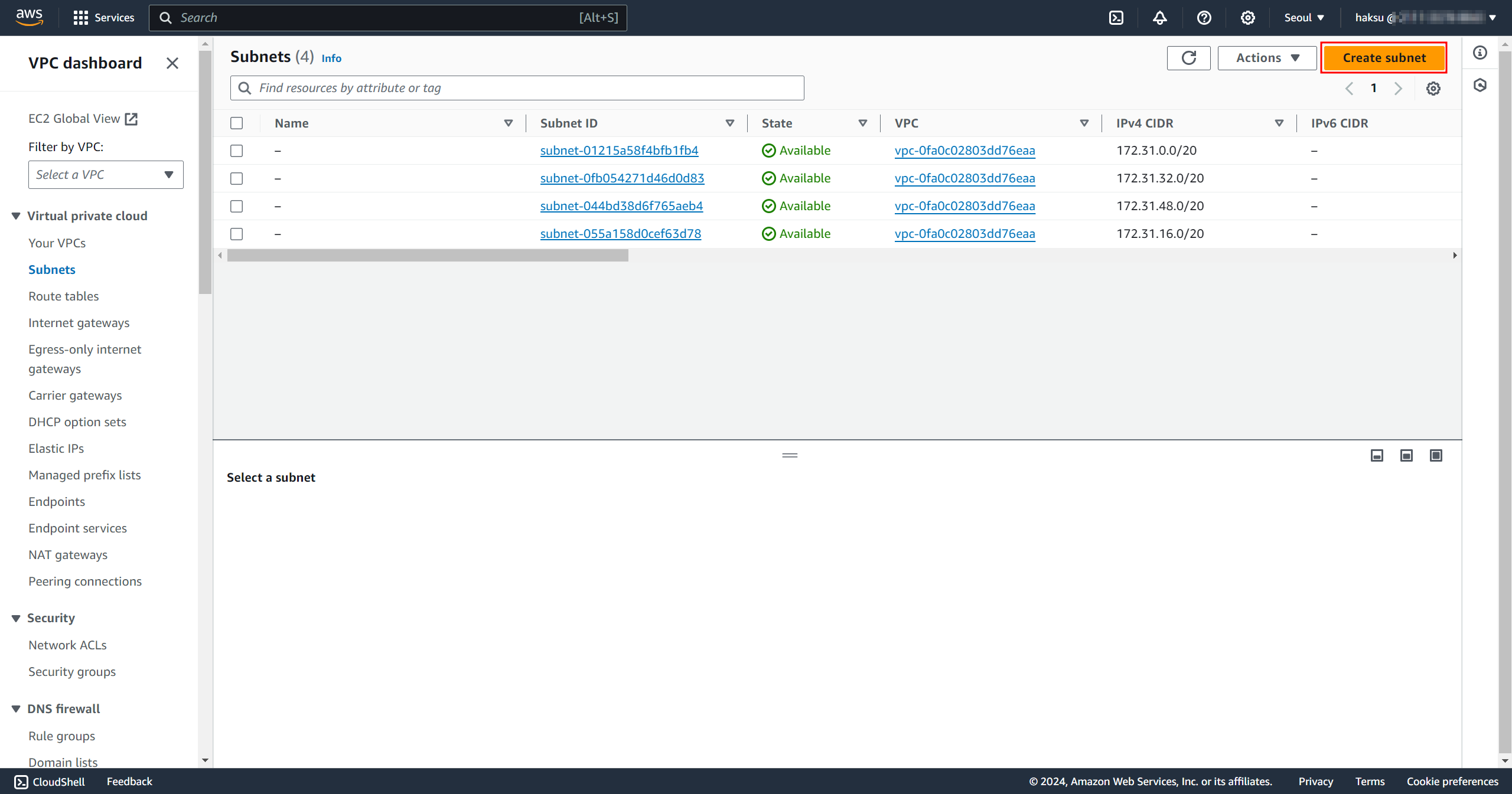Image resolution: width=1512 pixels, height=794 pixels.
Task: Open the info panel icon on right edge
Action: [x=1480, y=53]
